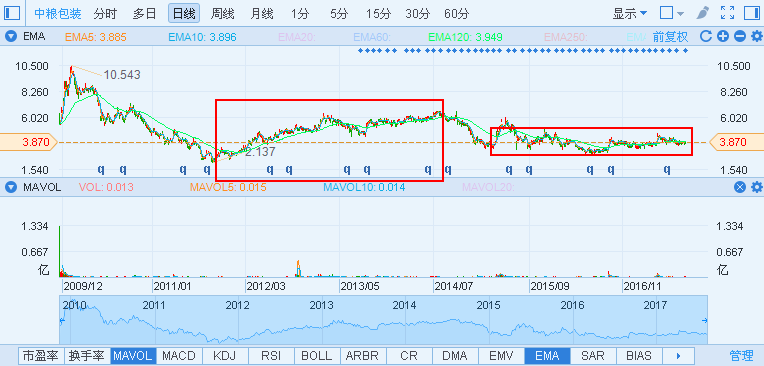
Task: Click the EMA250 legend label
Action: [566, 37]
